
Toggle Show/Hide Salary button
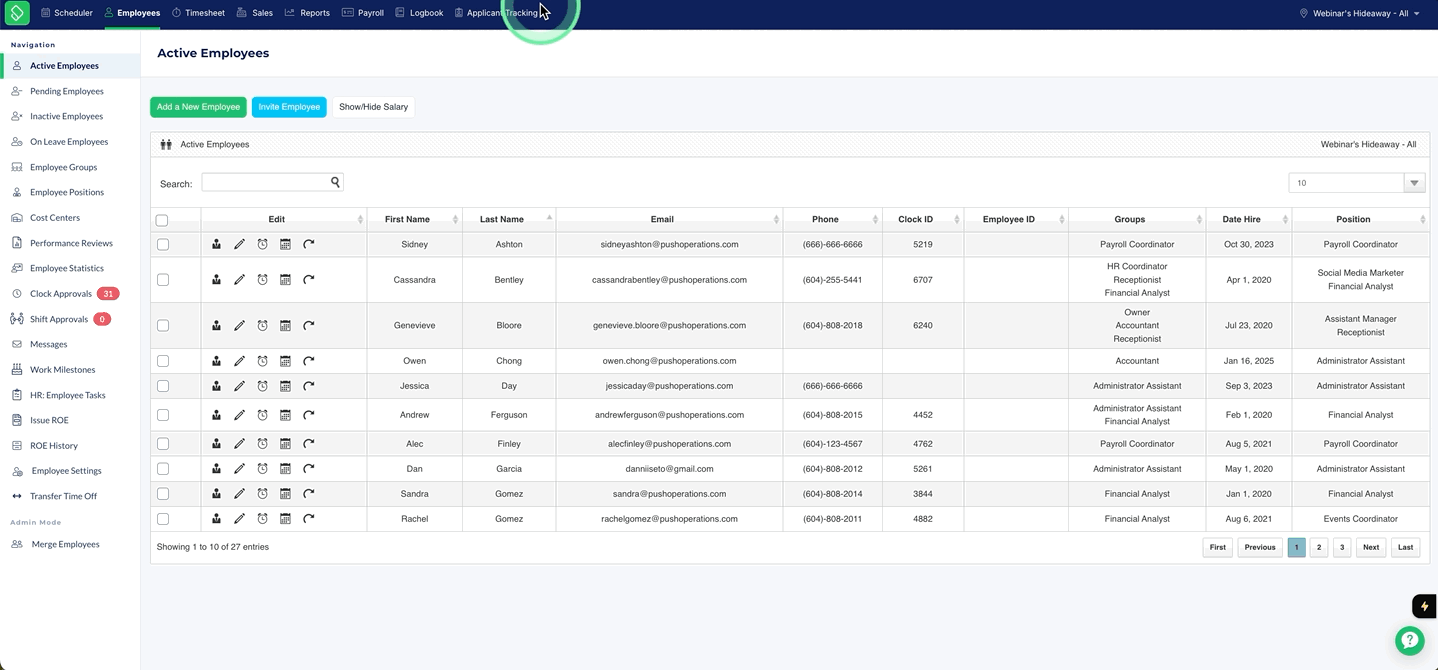[373, 107]
